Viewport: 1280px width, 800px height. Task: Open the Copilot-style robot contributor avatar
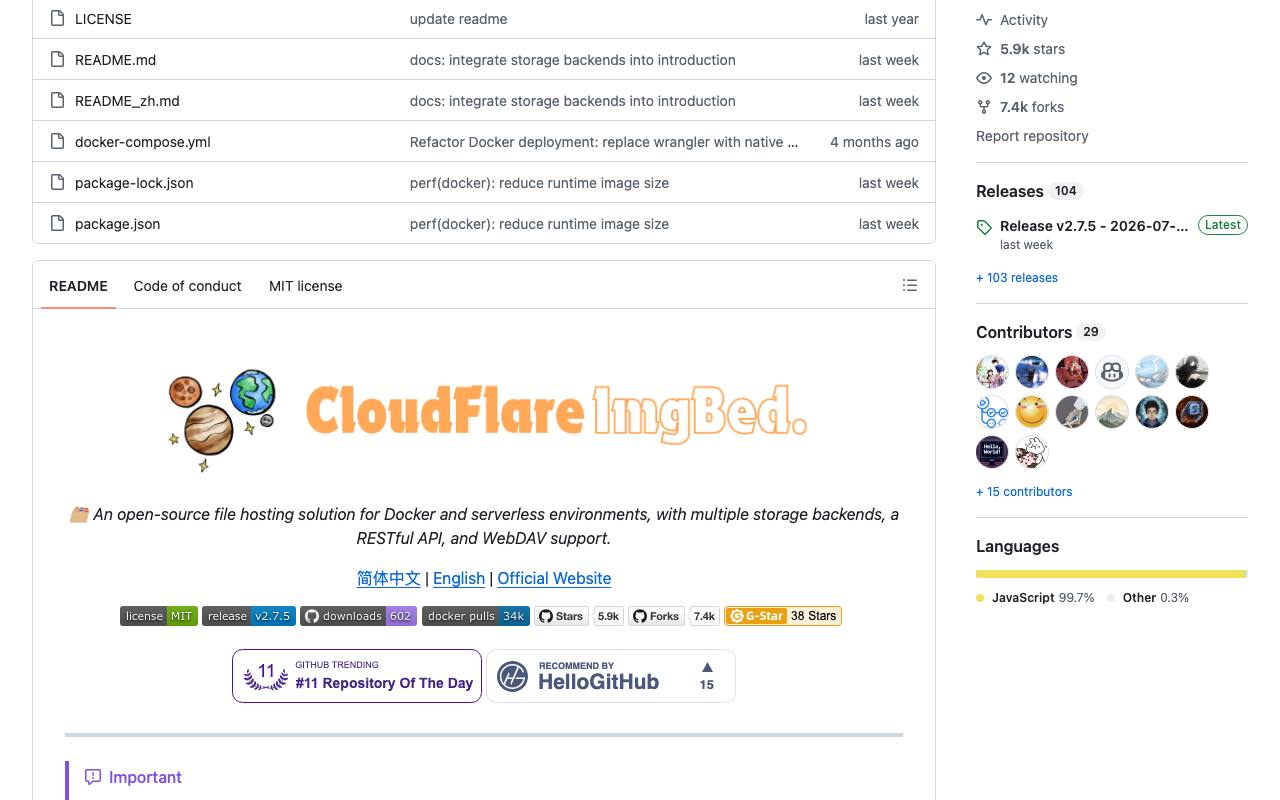pos(1112,372)
